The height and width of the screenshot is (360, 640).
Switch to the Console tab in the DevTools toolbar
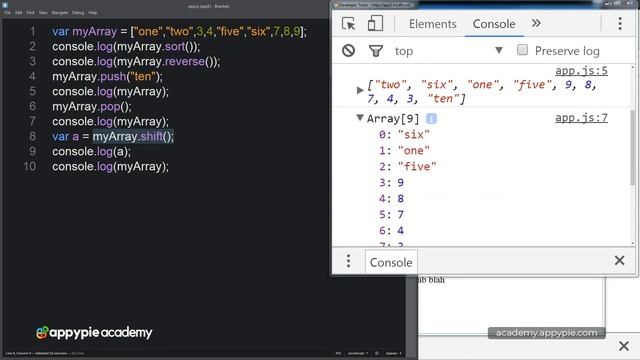[x=494, y=24]
